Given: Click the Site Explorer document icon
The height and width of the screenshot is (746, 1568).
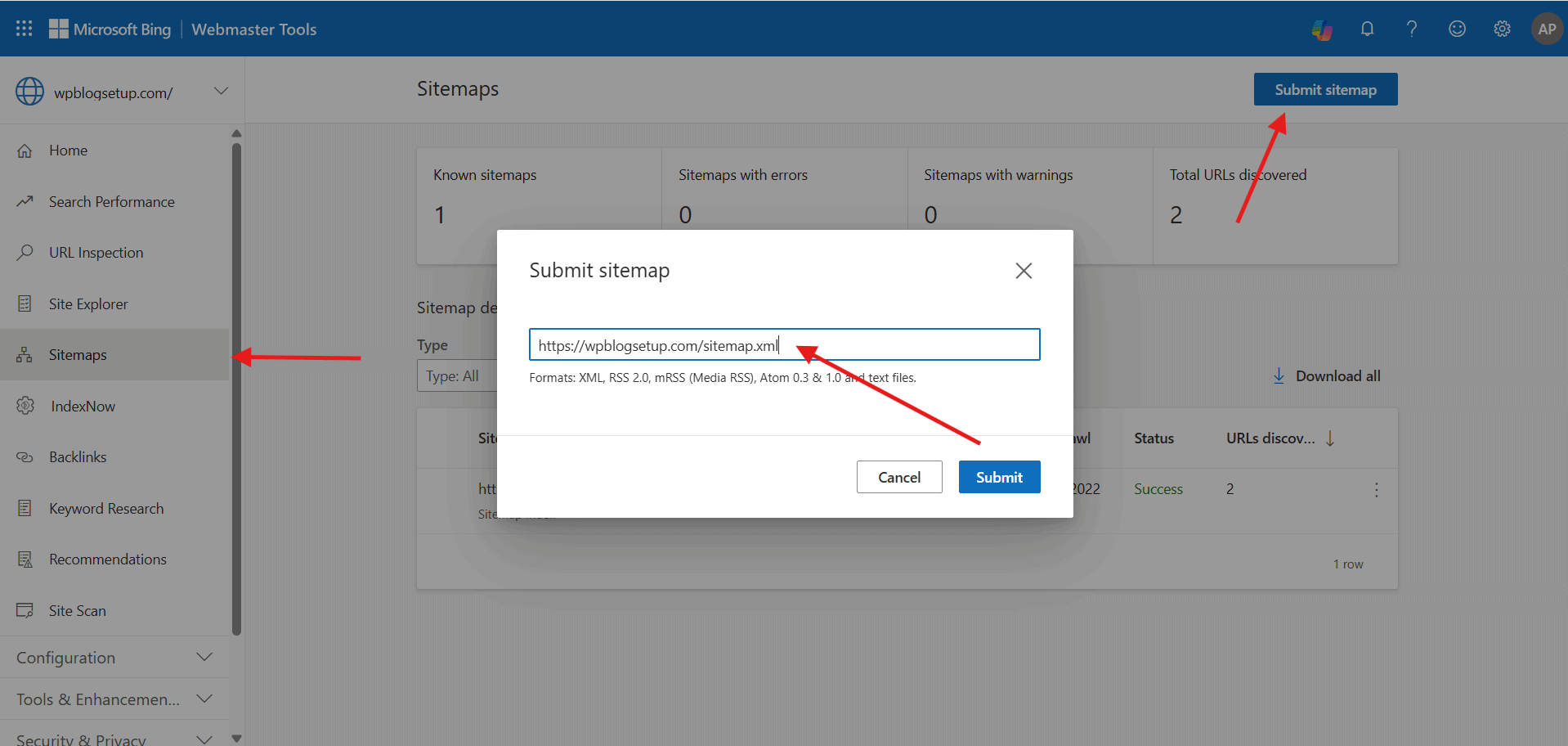Looking at the screenshot, I should tap(25, 303).
